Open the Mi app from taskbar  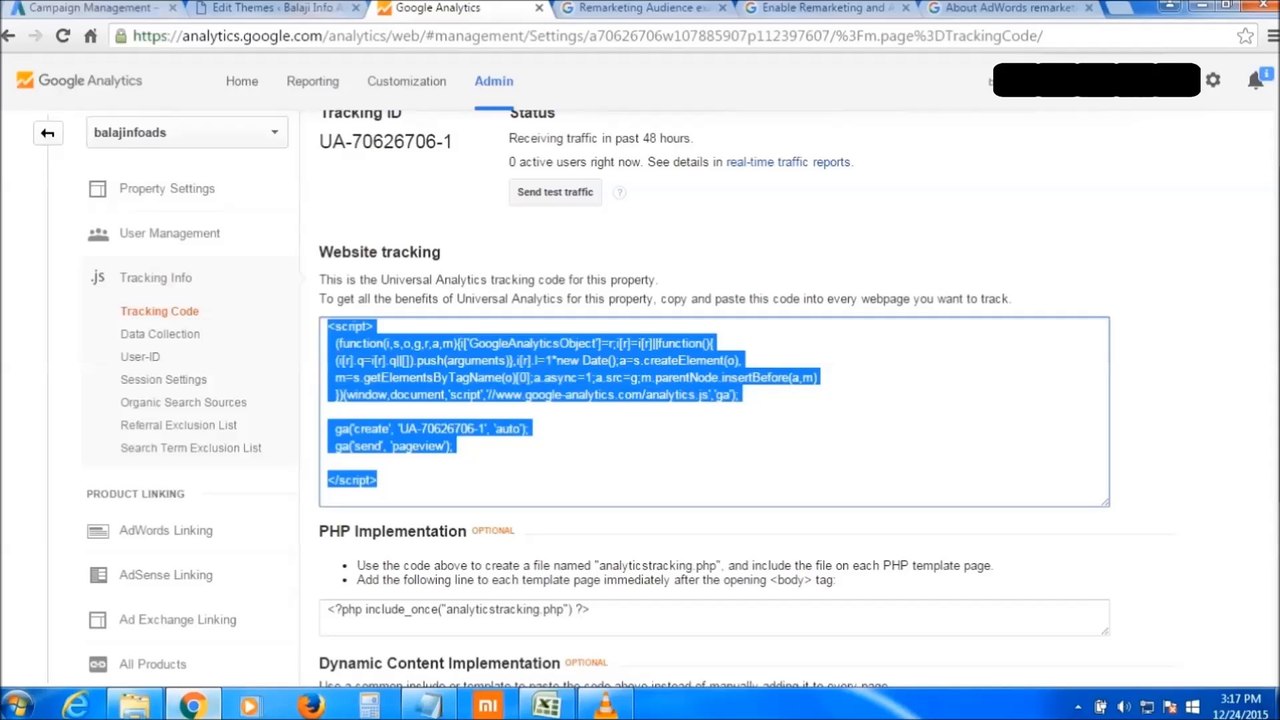[x=487, y=706]
